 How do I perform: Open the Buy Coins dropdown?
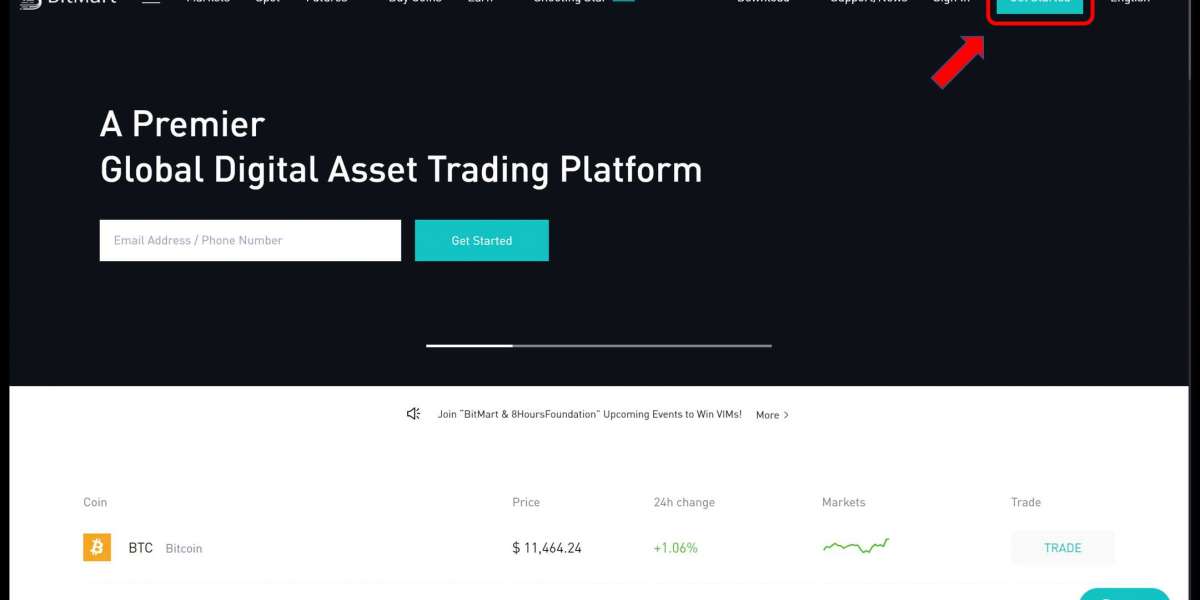414,3
